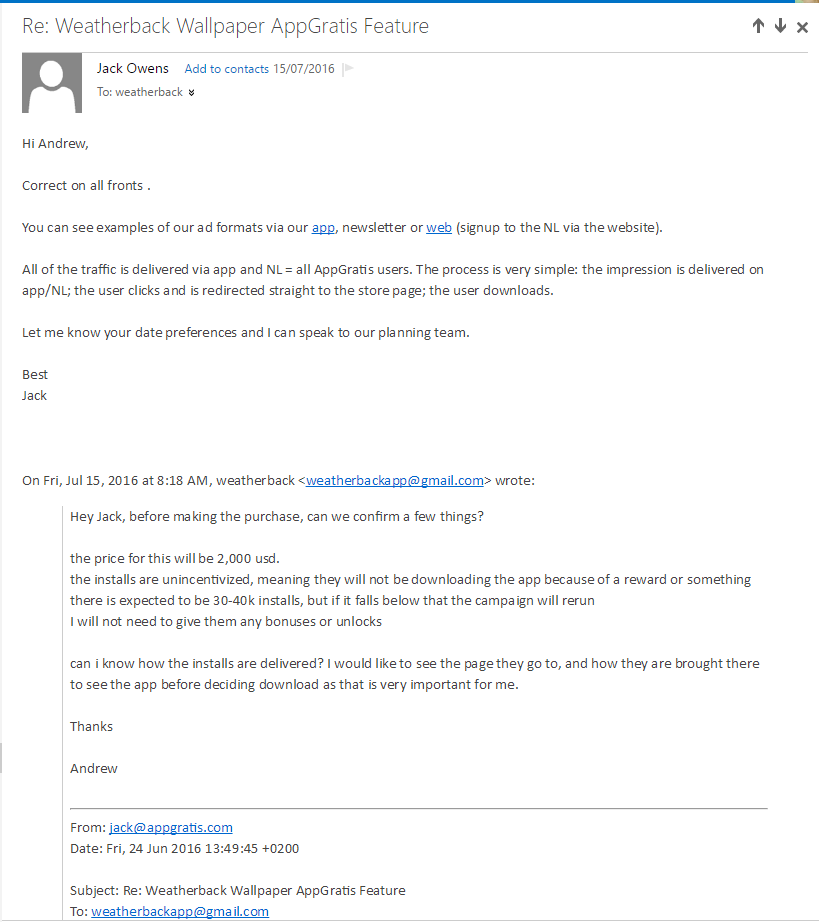Select sender name Jack Owens
The image size is (819, 922).
133,68
